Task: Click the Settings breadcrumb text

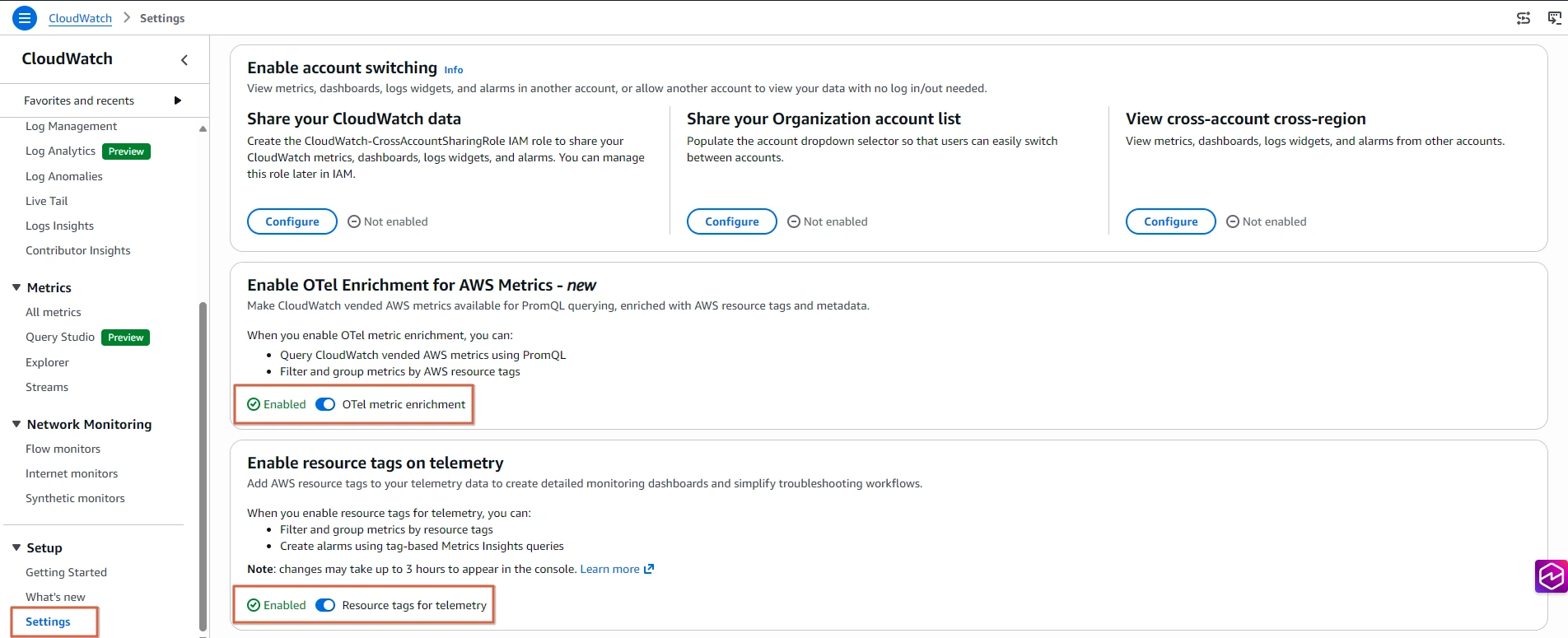Action: click(162, 18)
